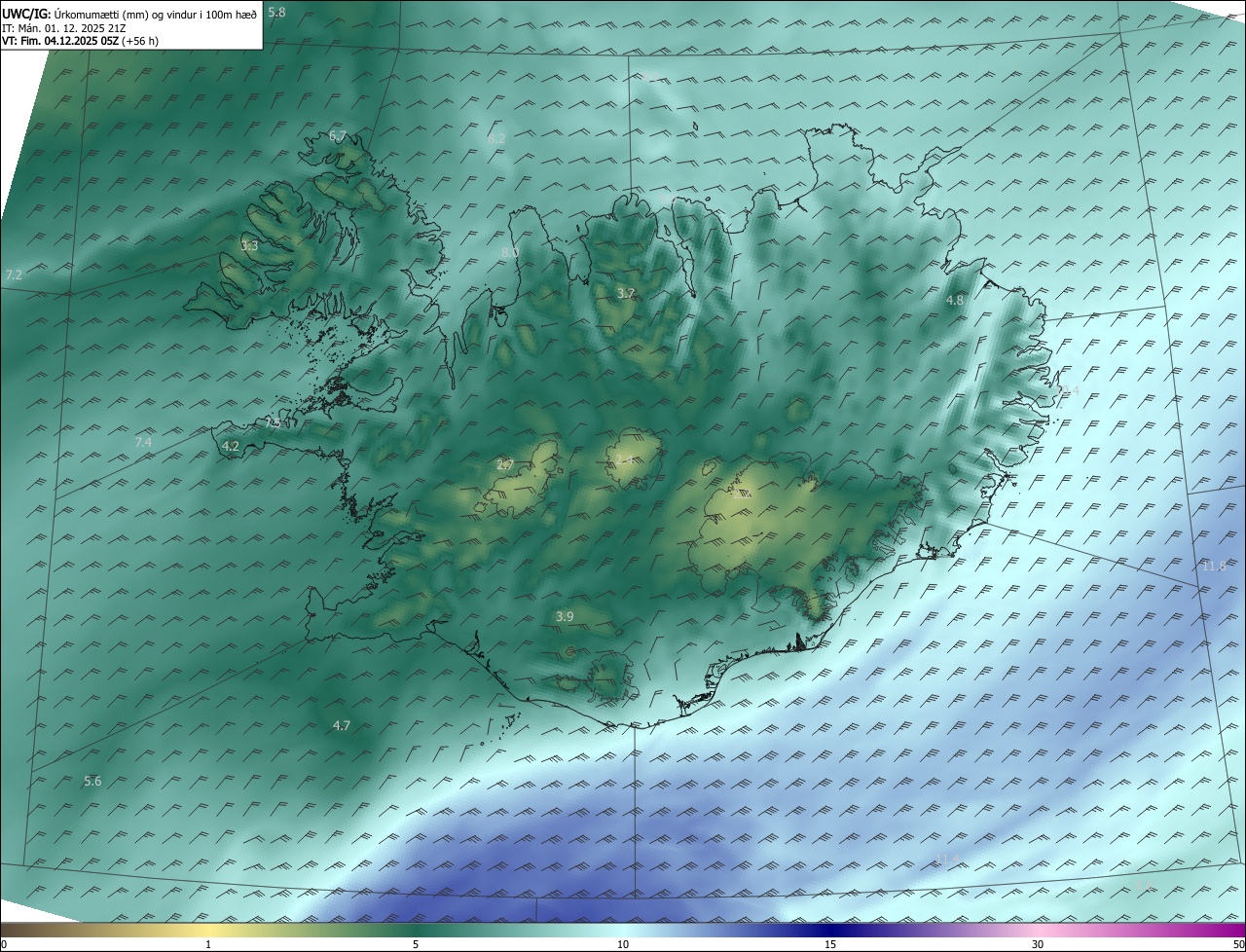Click the map value "8.0"
This screenshot has width=1246, height=952.
[x=509, y=253]
